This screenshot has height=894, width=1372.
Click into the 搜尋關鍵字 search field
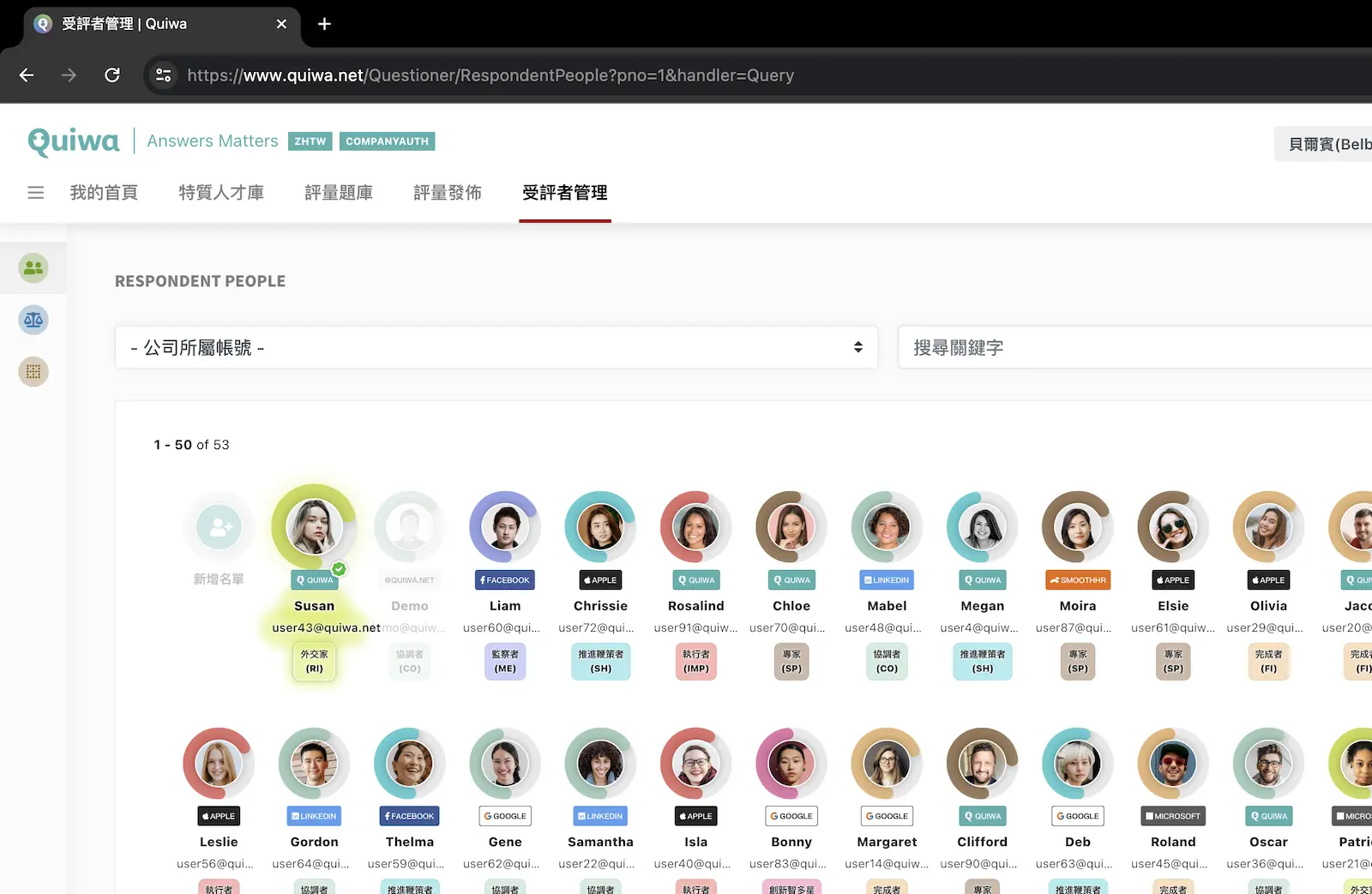coord(1132,347)
